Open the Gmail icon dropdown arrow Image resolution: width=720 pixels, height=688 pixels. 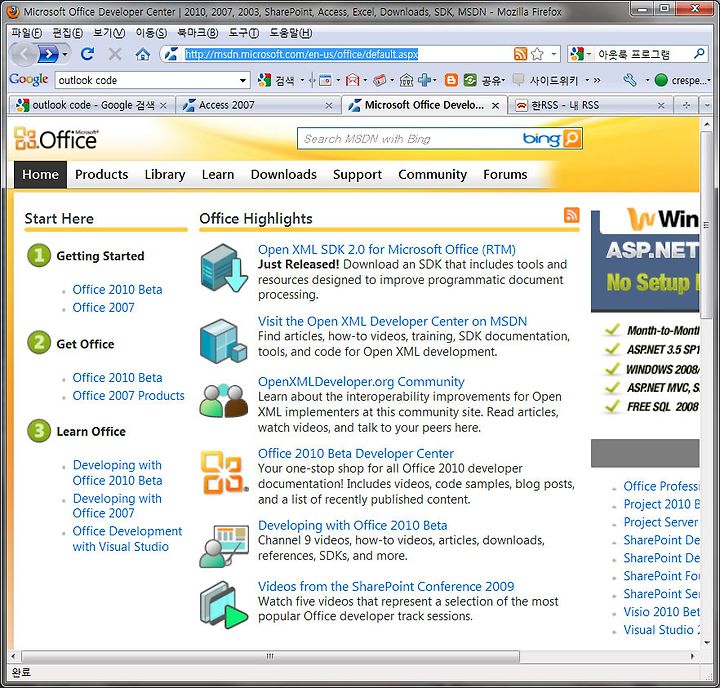(x=365, y=81)
